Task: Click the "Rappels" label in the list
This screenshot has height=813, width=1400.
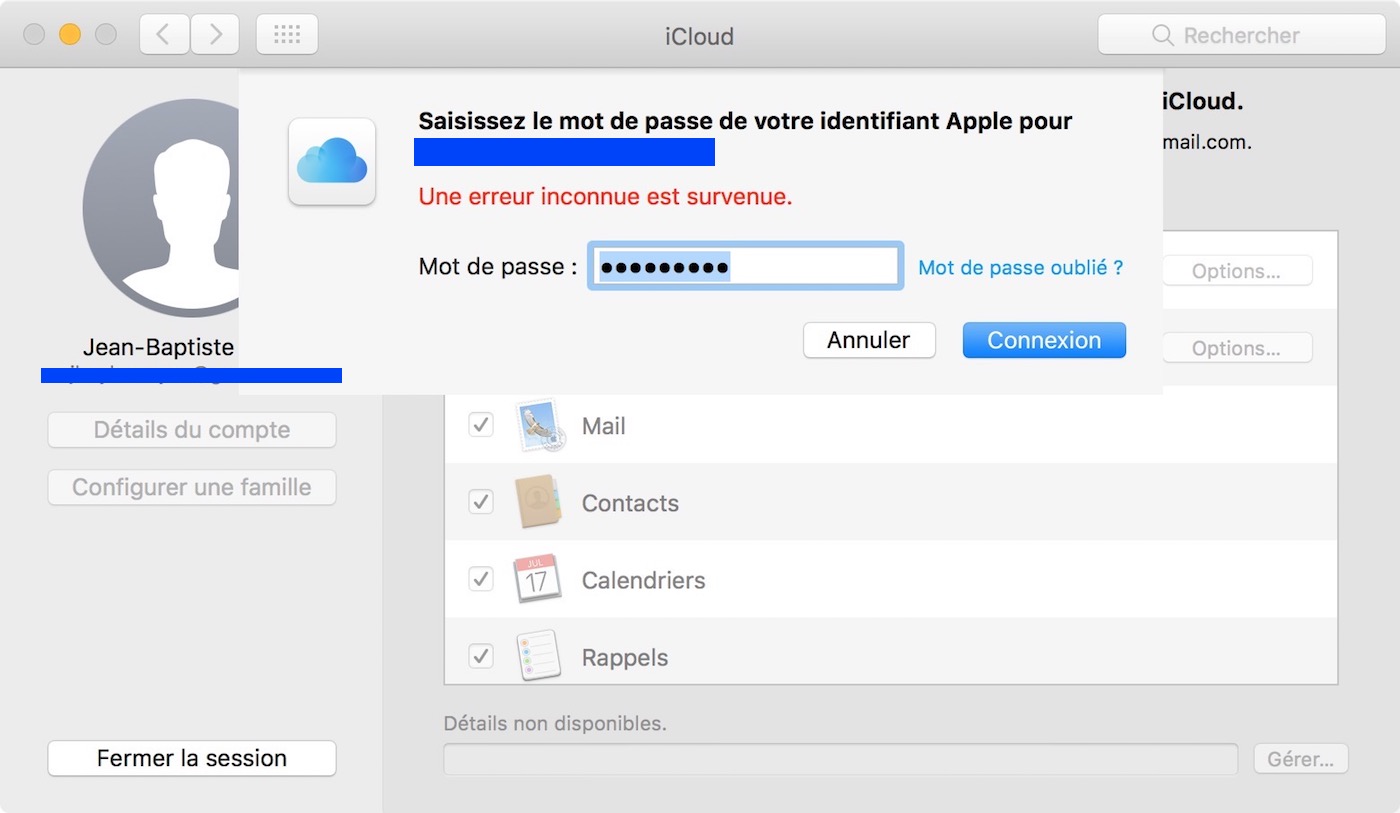Action: click(x=625, y=657)
